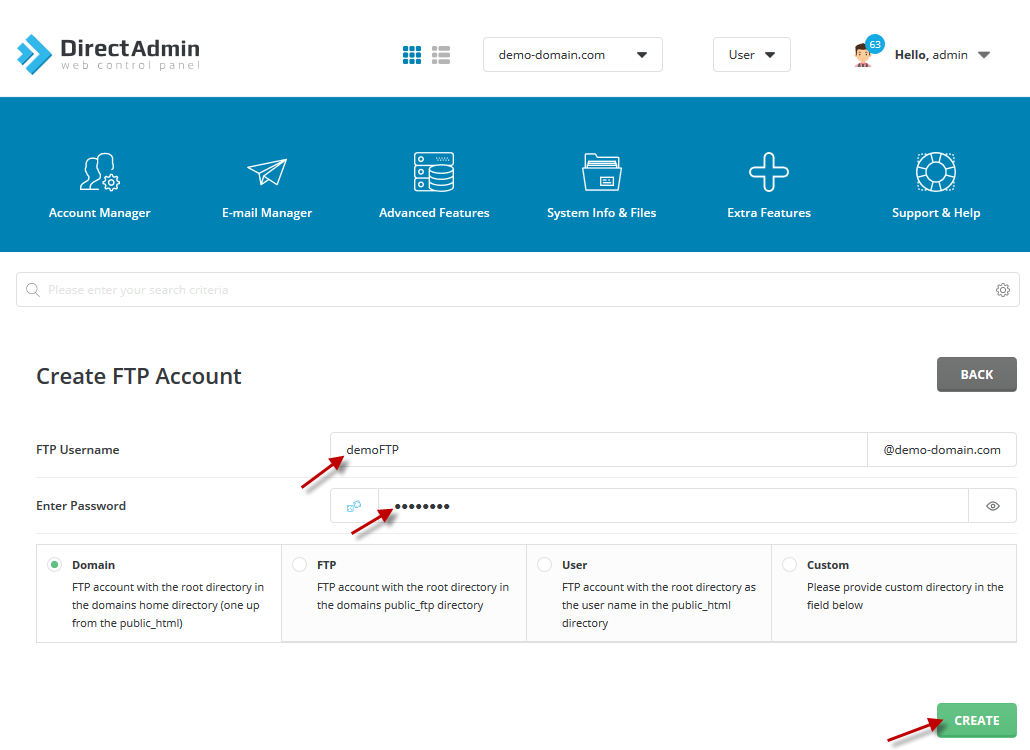Select the FTP root directory option
The image size is (1030, 750).
pyautogui.click(x=299, y=565)
